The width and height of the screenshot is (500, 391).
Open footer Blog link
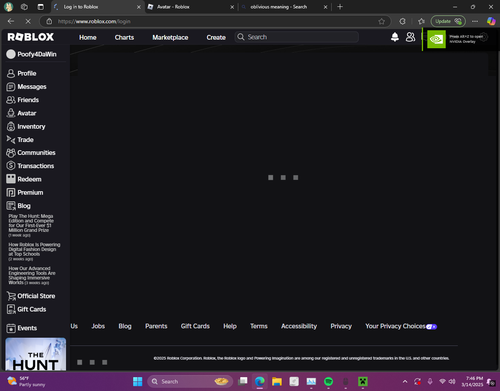tap(125, 326)
